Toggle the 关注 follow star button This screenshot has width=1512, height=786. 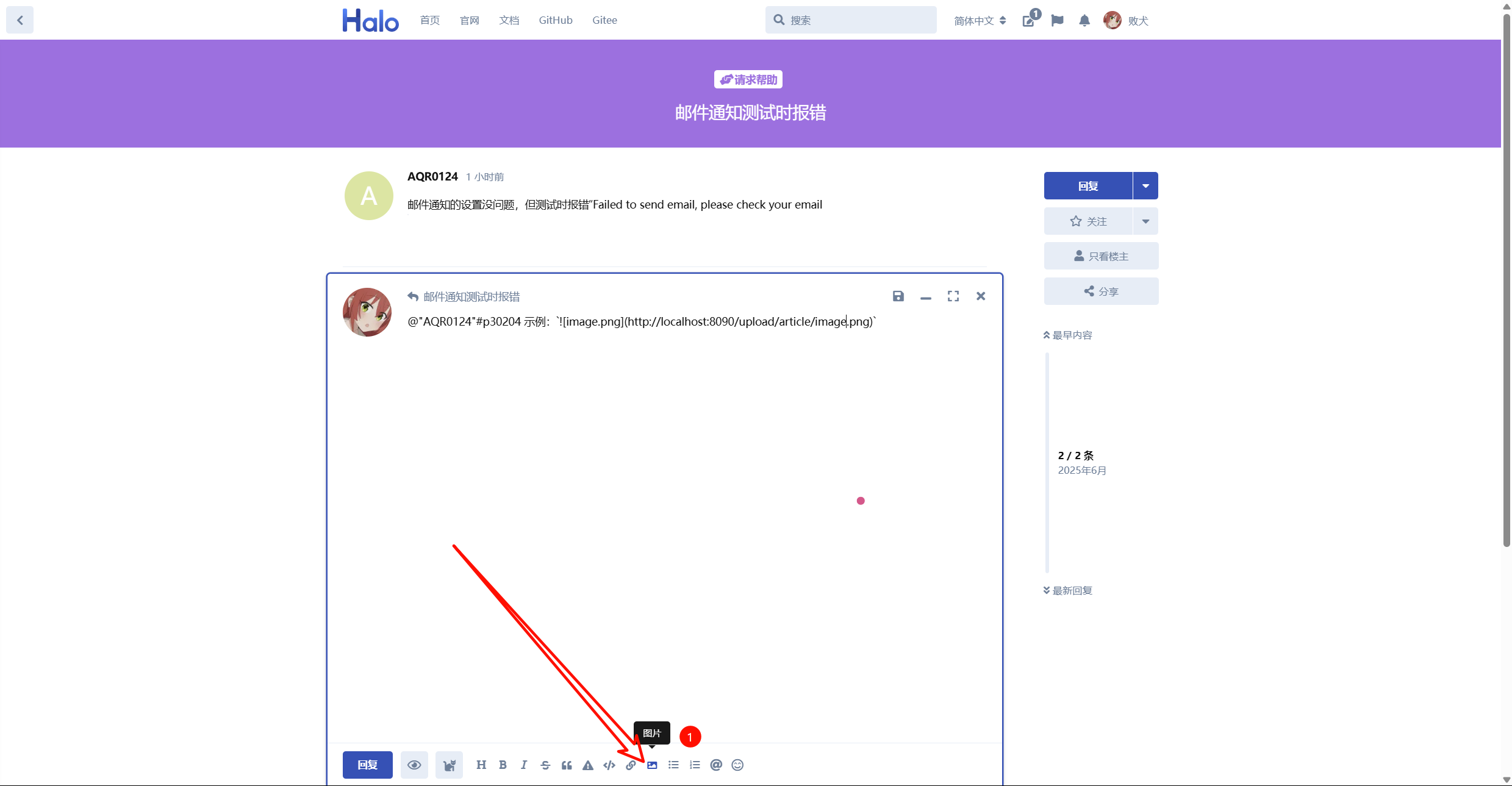tap(1088, 221)
